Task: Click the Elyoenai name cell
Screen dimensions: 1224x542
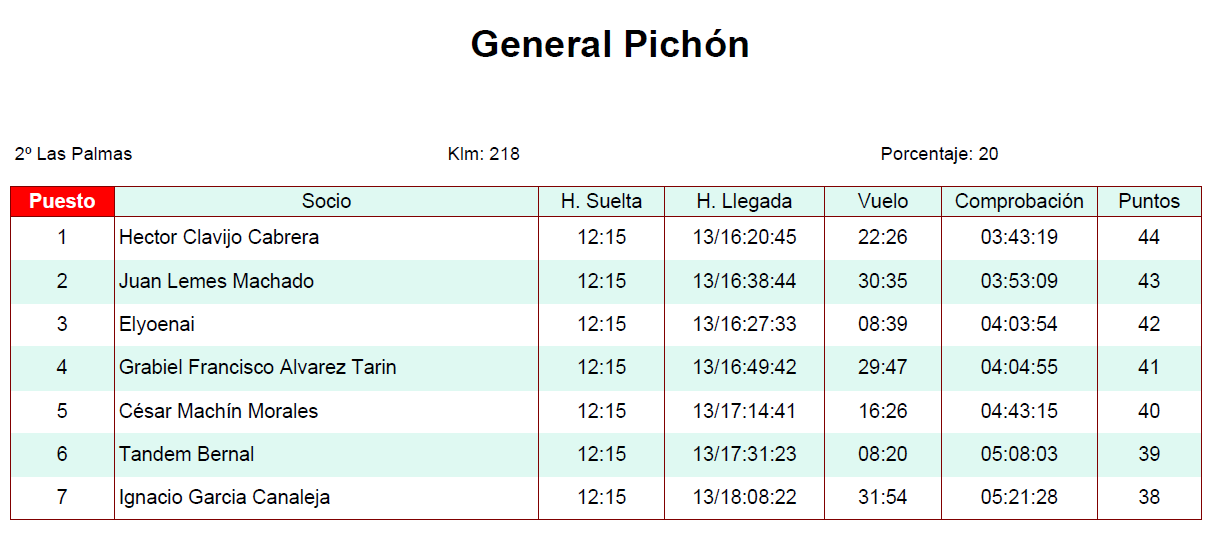Action: pyautogui.click(x=157, y=324)
